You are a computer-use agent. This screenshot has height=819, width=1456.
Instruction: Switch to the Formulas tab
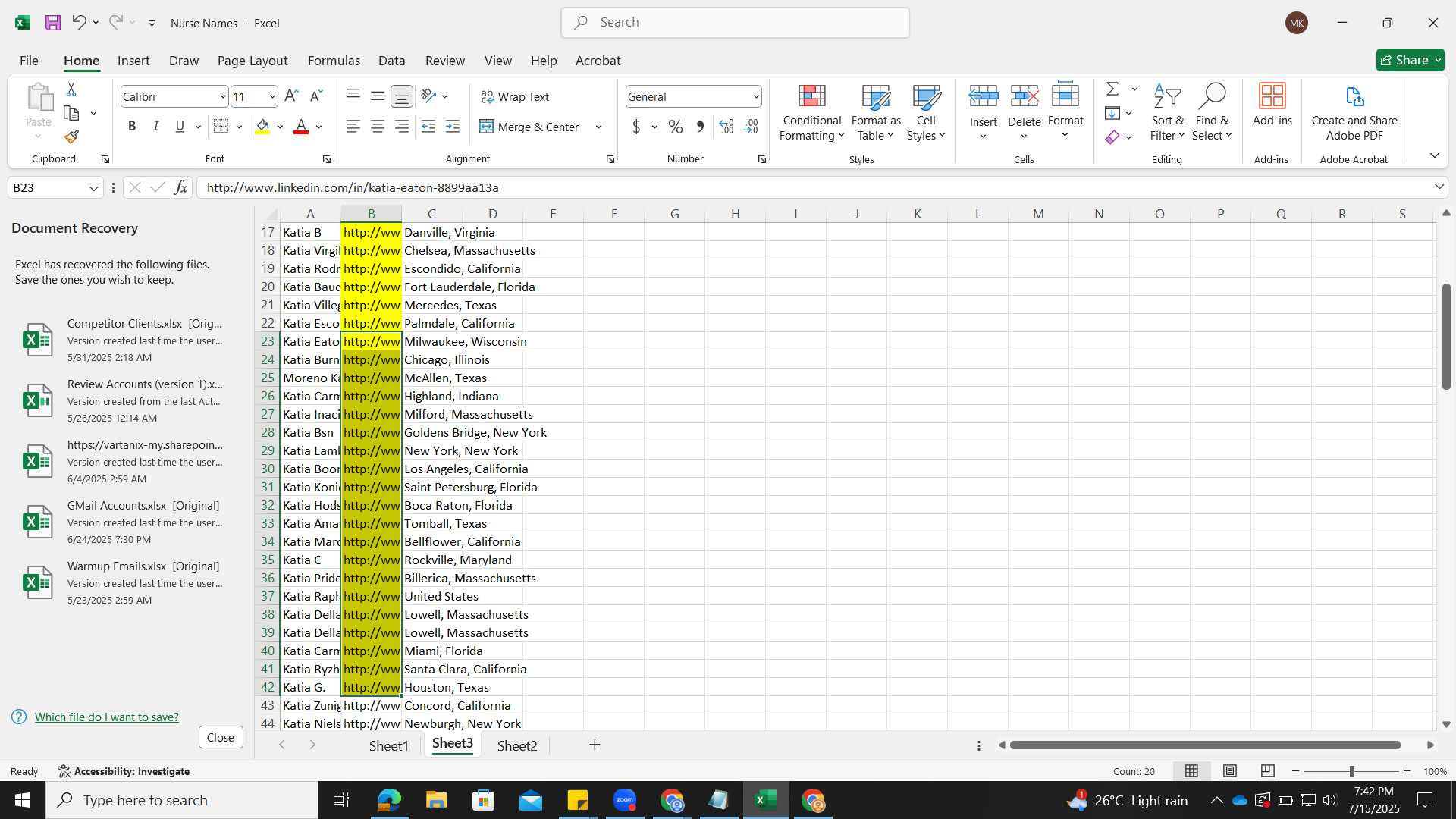click(334, 61)
